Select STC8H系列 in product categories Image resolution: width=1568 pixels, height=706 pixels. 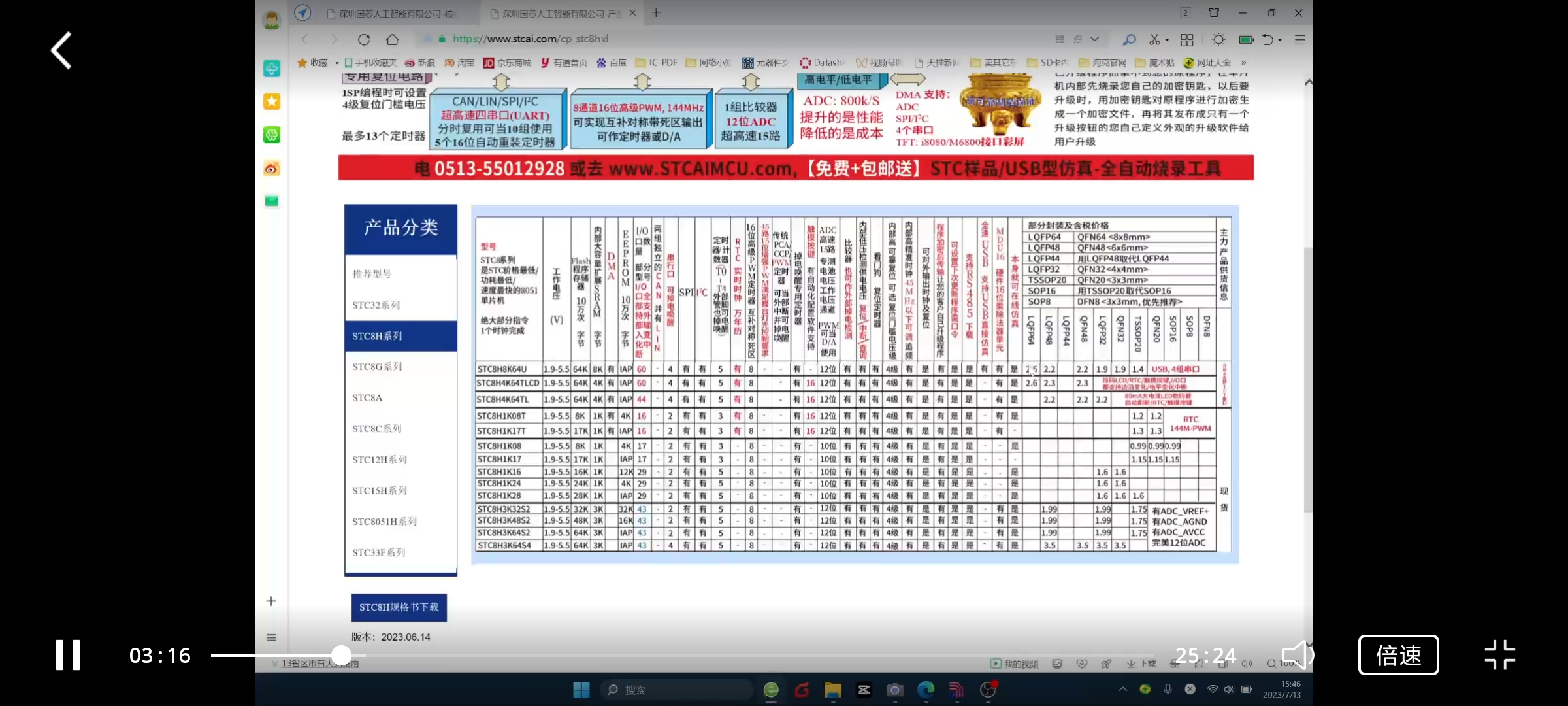[400, 336]
